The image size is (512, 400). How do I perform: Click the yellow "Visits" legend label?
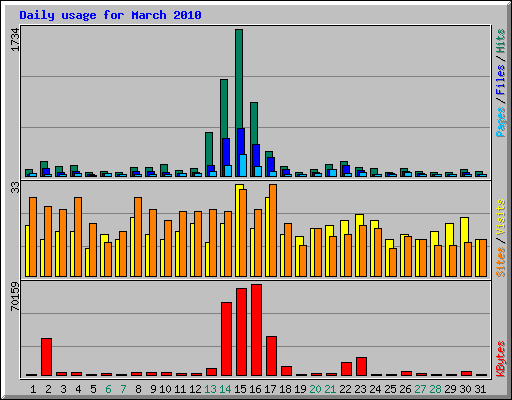[500, 218]
